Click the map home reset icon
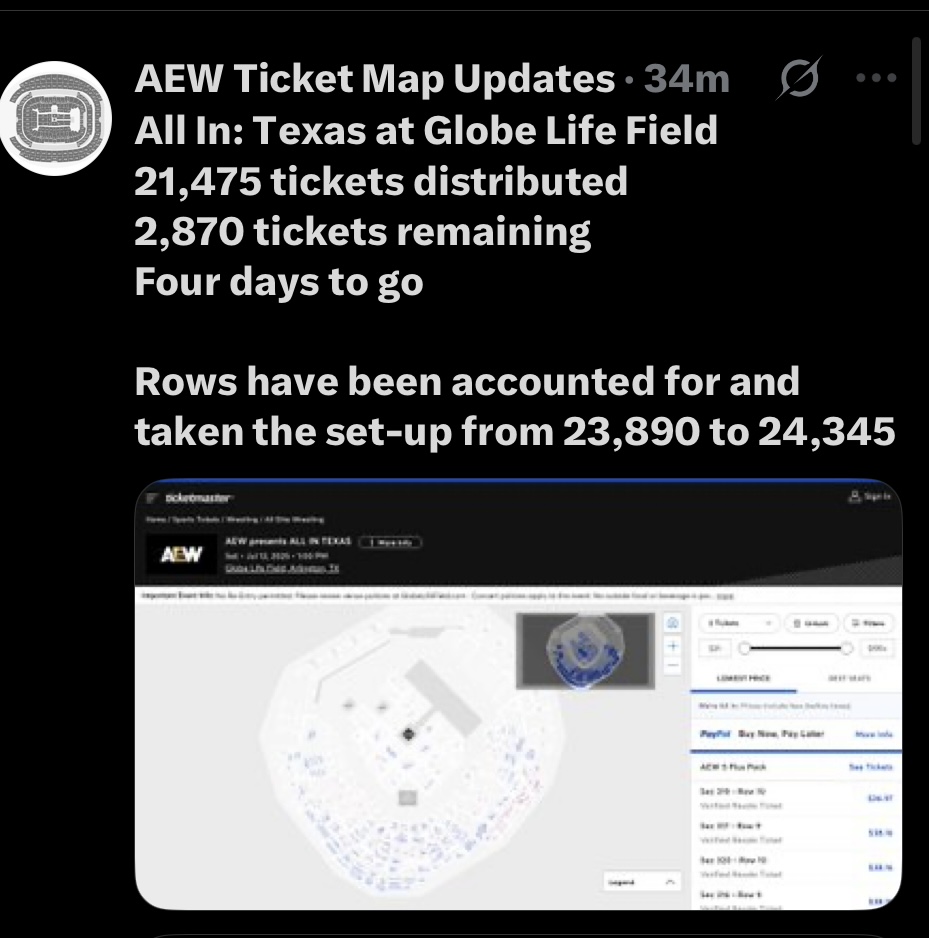The height and width of the screenshot is (938, 929). point(673,624)
